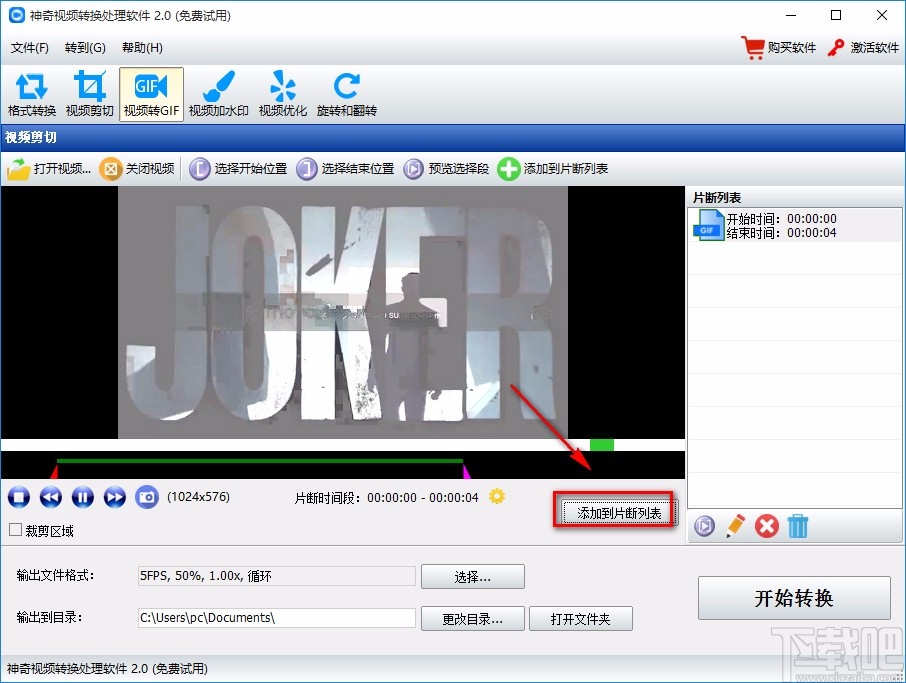Remove selected clip with red X icon

pyautogui.click(x=767, y=526)
